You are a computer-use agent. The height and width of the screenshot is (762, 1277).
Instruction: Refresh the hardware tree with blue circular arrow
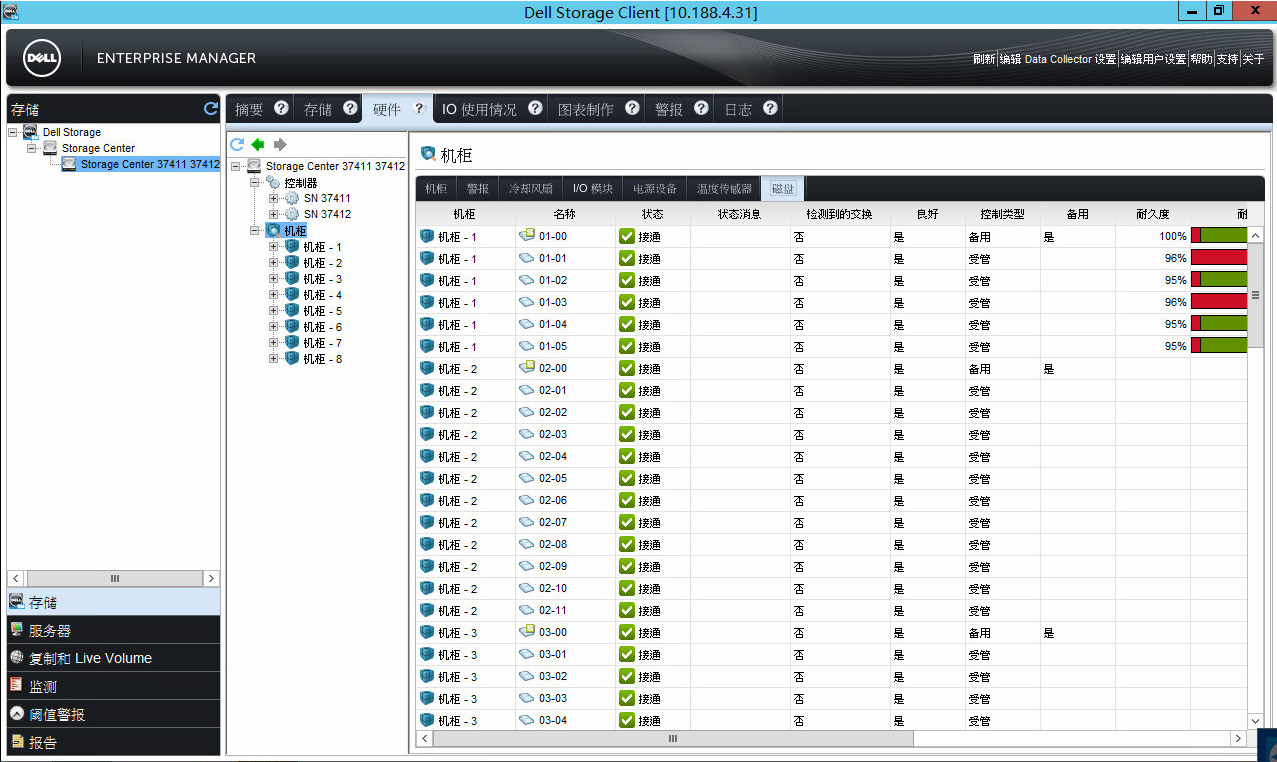click(237, 144)
